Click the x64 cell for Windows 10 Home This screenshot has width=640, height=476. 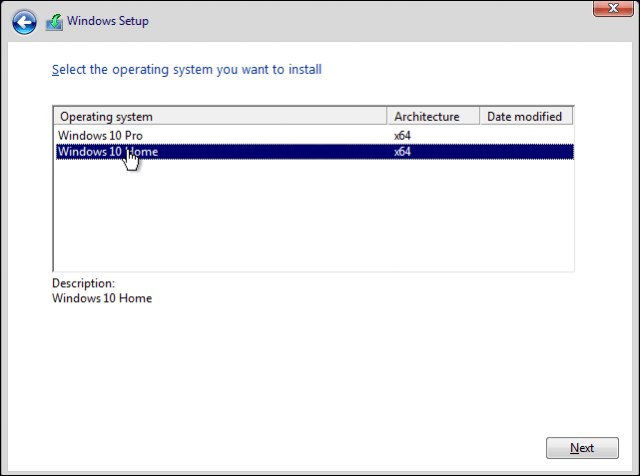pyautogui.click(x=403, y=152)
